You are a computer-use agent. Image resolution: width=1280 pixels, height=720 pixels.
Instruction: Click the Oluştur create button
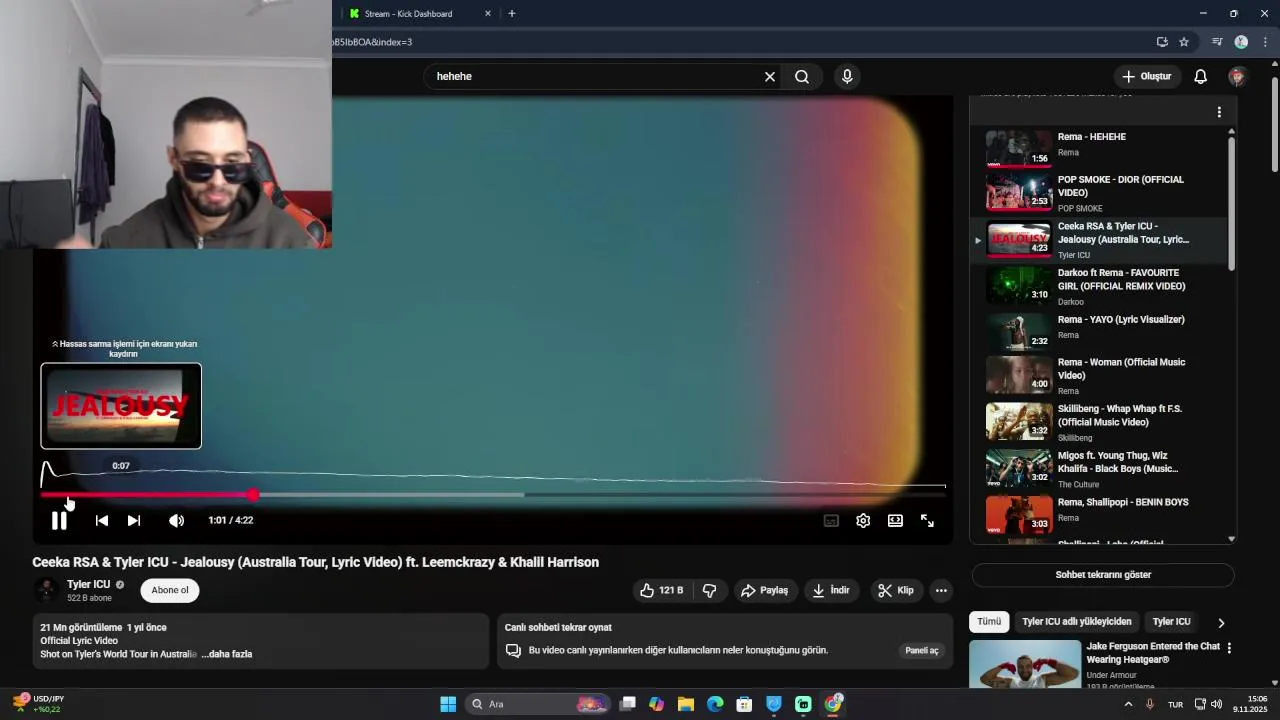[x=1146, y=76]
